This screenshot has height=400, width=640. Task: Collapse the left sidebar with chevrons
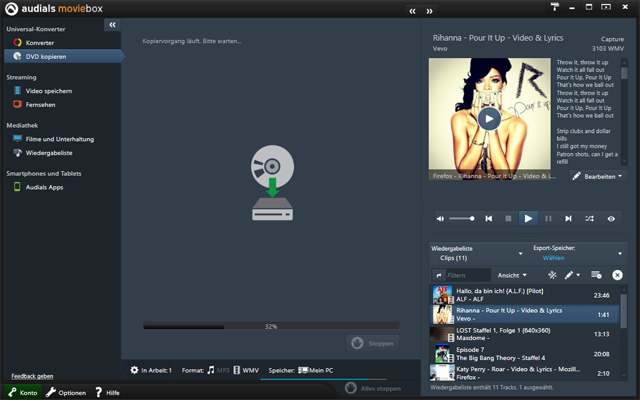coord(112,25)
